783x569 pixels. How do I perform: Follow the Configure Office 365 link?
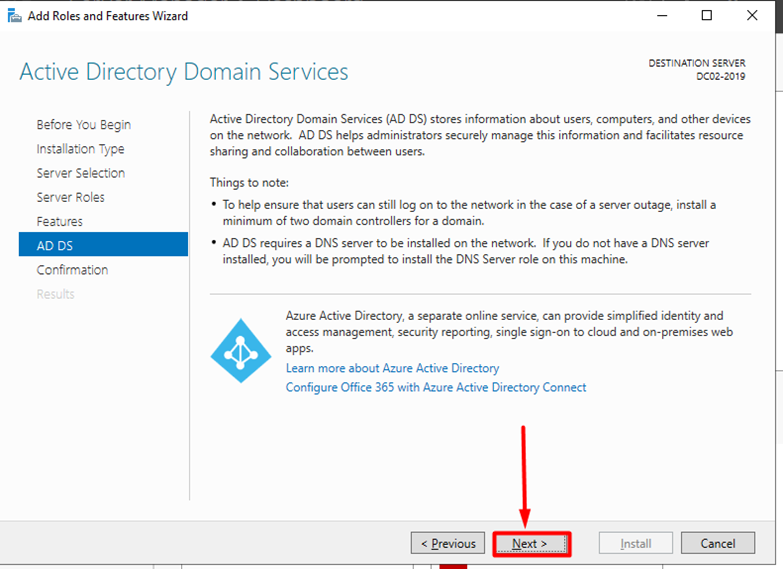coord(436,387)
